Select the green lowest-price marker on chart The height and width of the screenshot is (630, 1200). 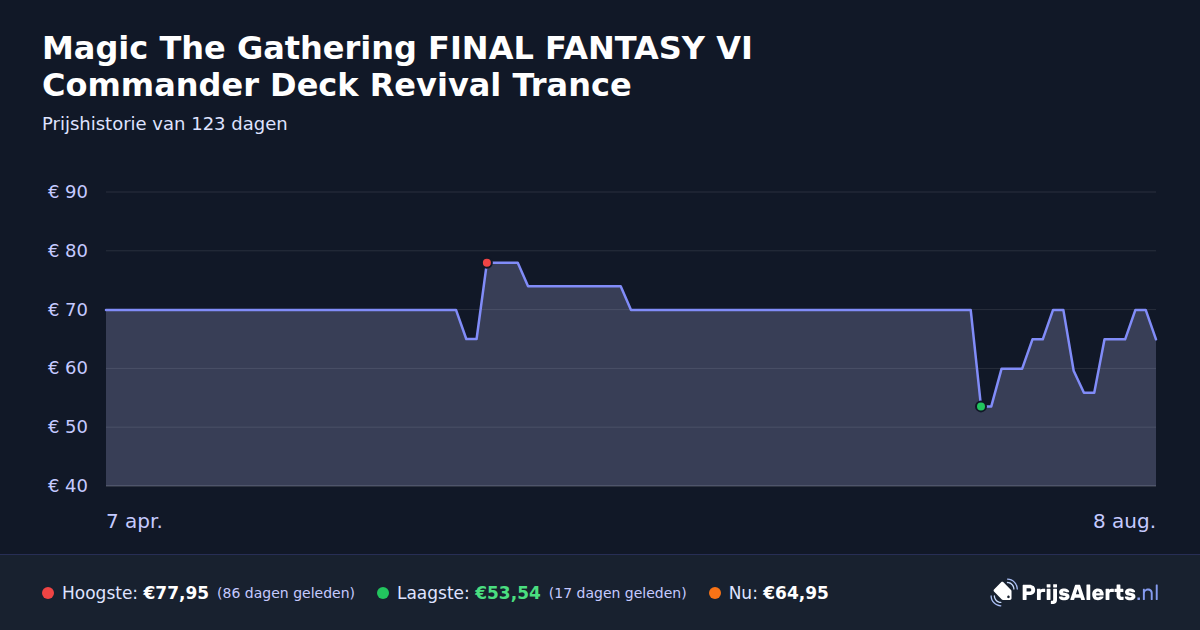coord(981,406)
